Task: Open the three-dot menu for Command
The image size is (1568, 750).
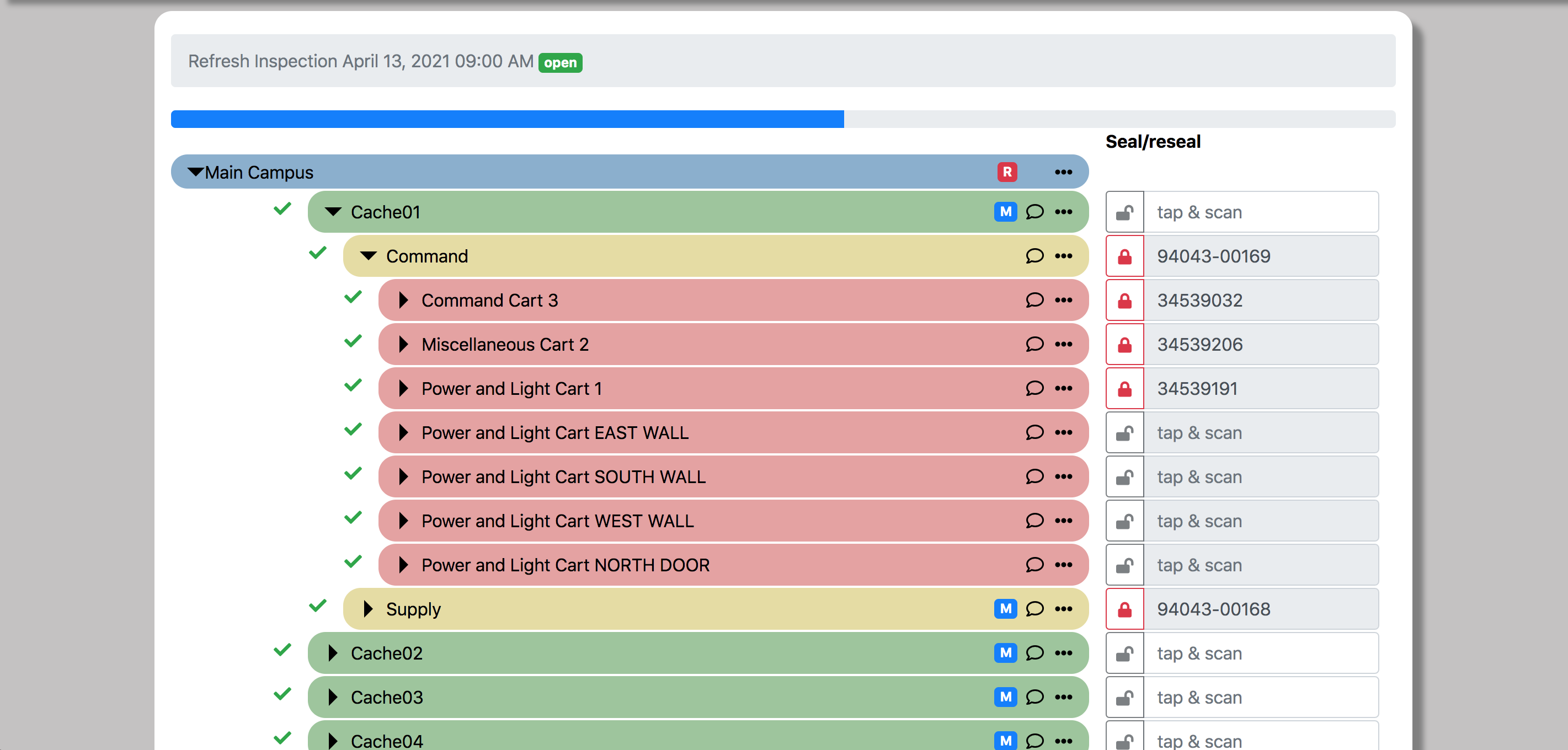Action: (x=1063, y=256)
